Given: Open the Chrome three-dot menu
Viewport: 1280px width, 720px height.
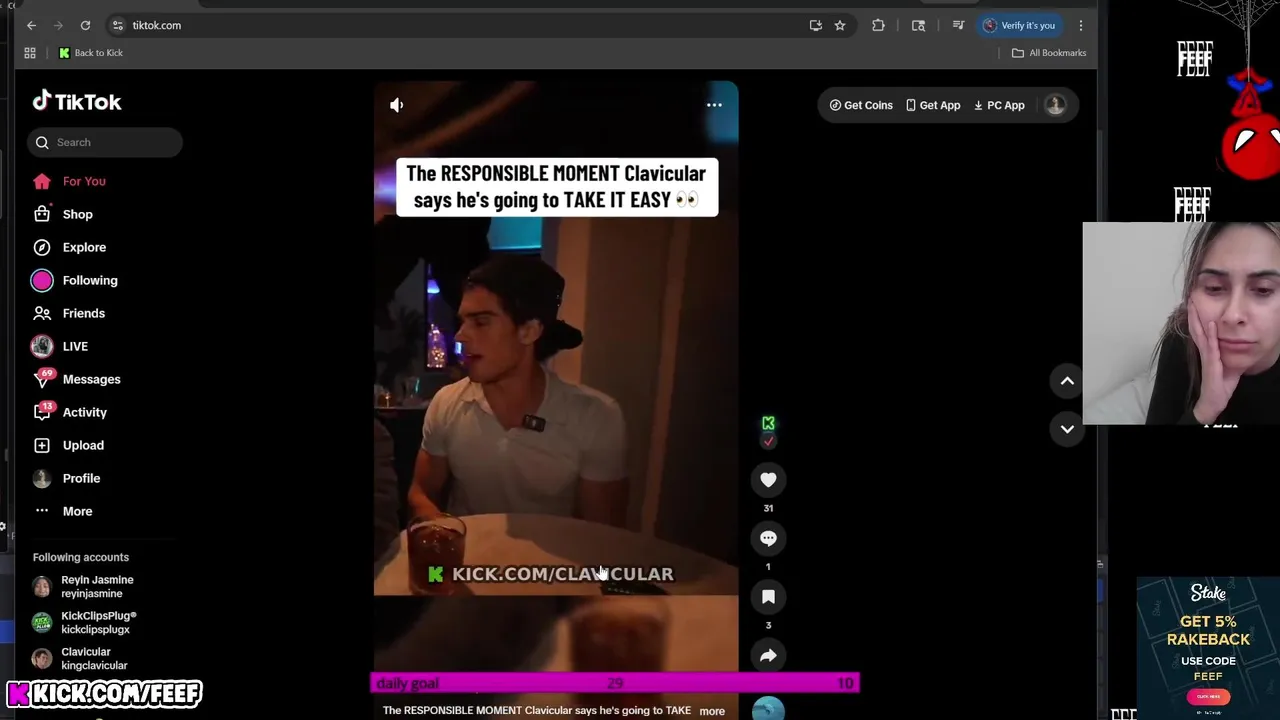Looking at the screenshot, I should (x=1080, y=25).
